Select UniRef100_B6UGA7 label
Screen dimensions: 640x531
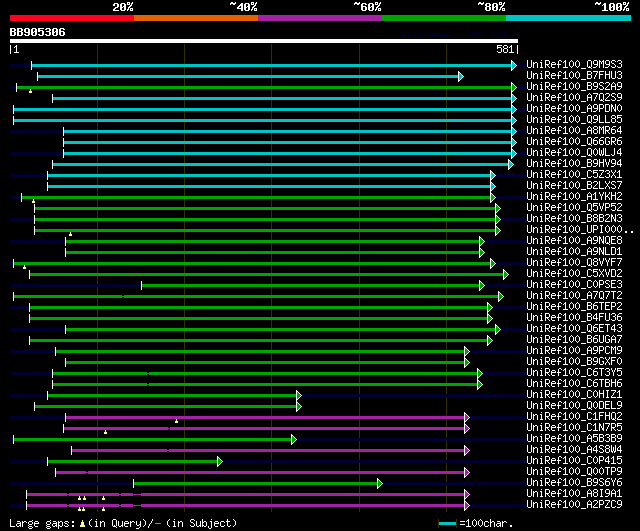[x=574, y=340]
